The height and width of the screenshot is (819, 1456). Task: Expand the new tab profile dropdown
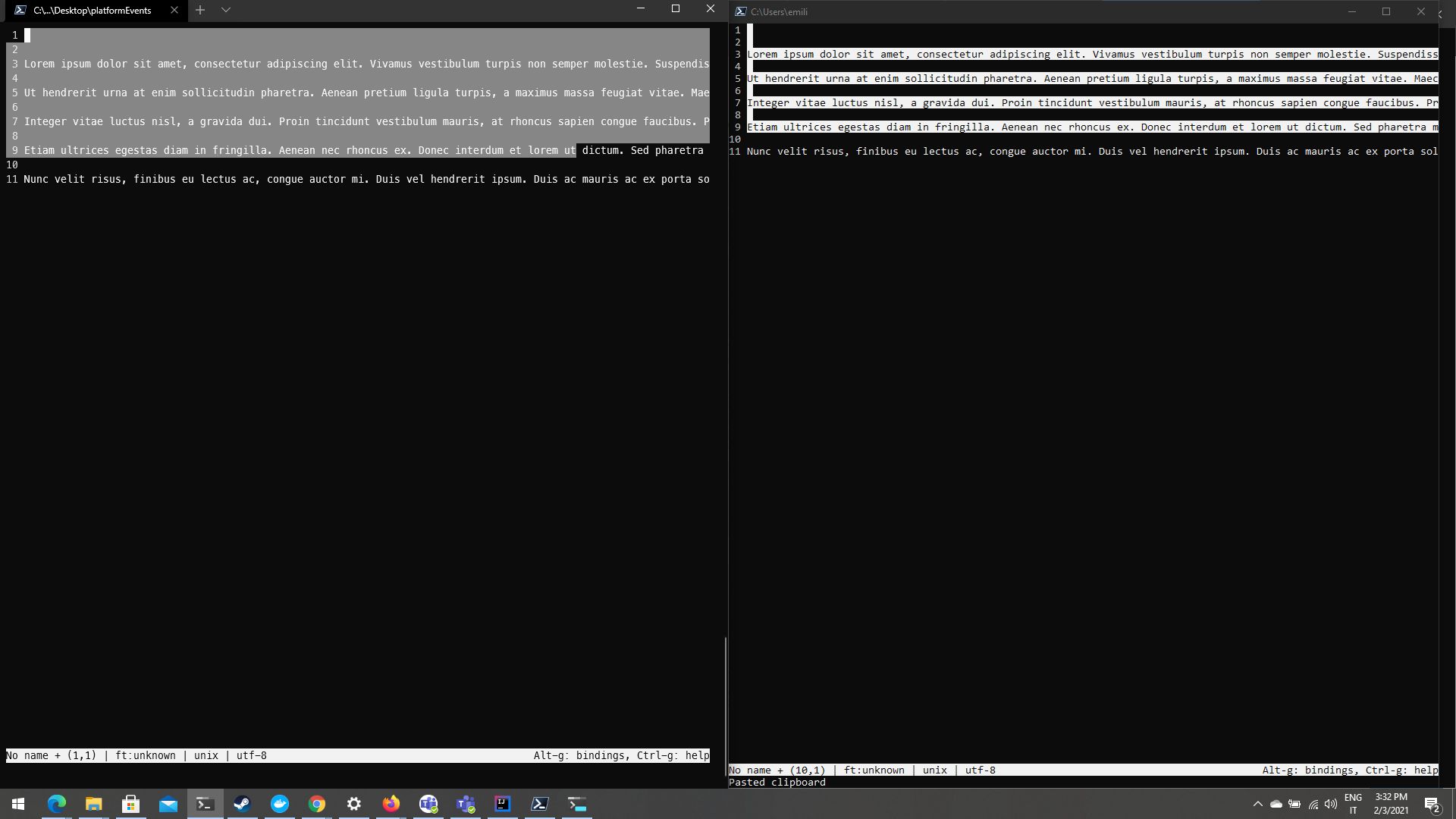tap(226, 10)
